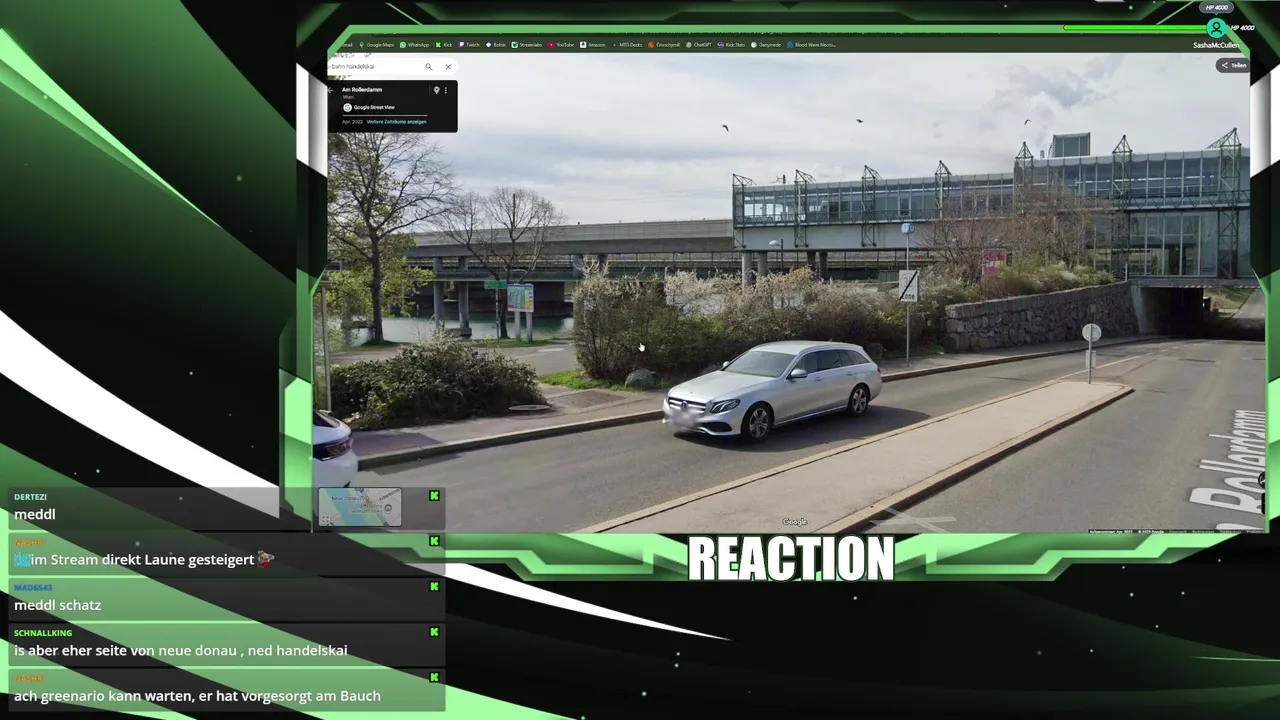This screenshot has width=1280, height=720.
Task: Click 'Weitere Zeiträume anzeigen' link
Action: pyautogui.click(x=397, y=122)
